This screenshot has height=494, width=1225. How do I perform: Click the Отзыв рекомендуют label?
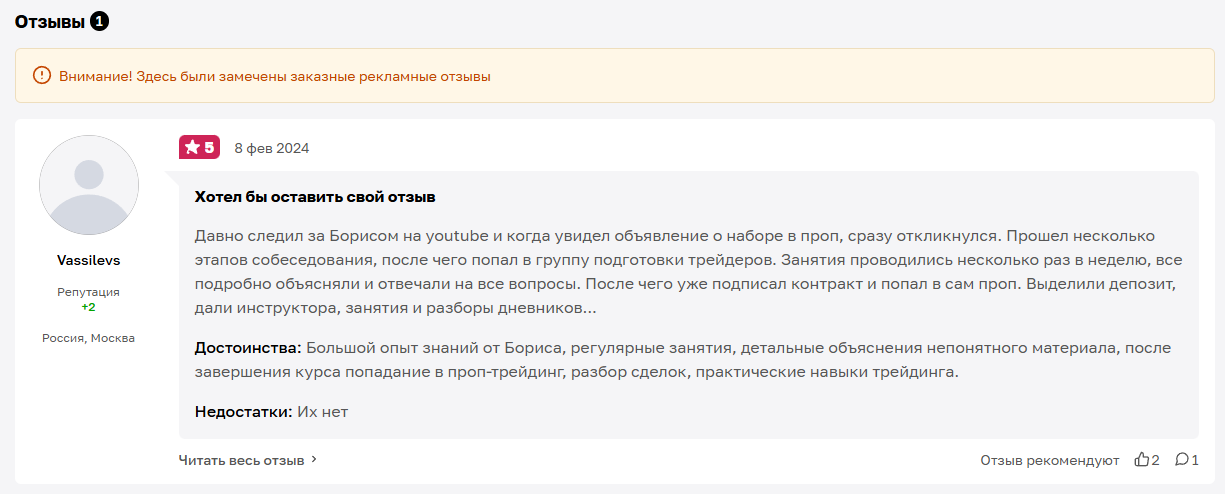tap(1049, 460)
